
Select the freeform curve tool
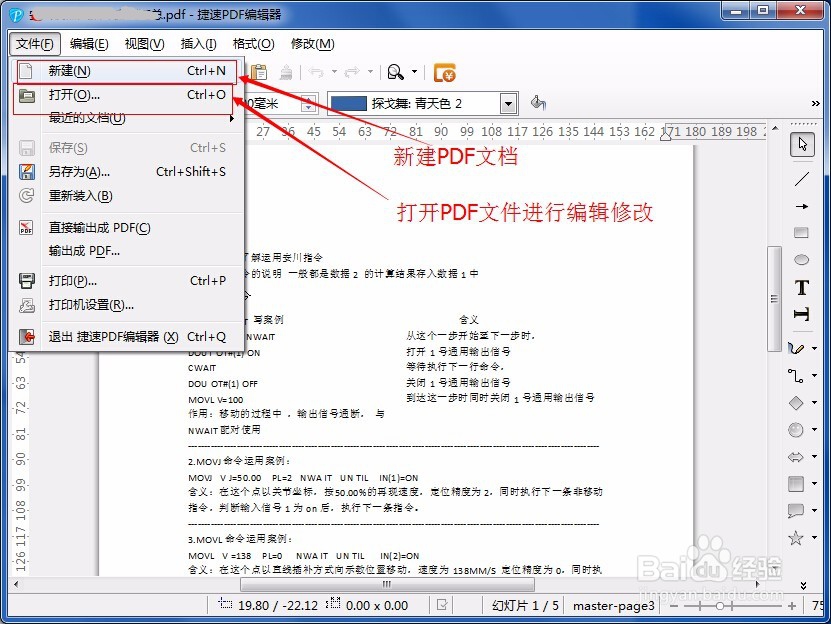[796, 348]
